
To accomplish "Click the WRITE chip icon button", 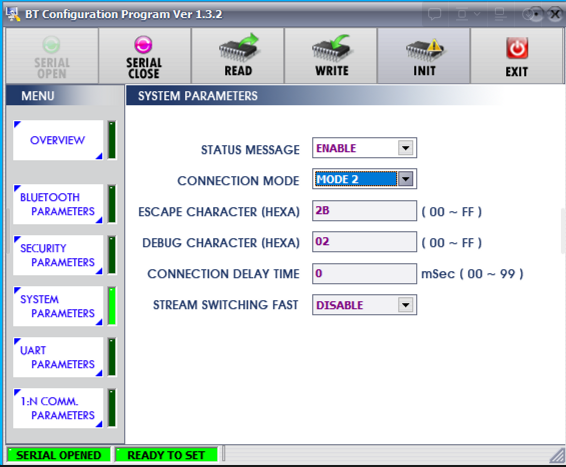I will pyautogui.click(x=331, y=56).
